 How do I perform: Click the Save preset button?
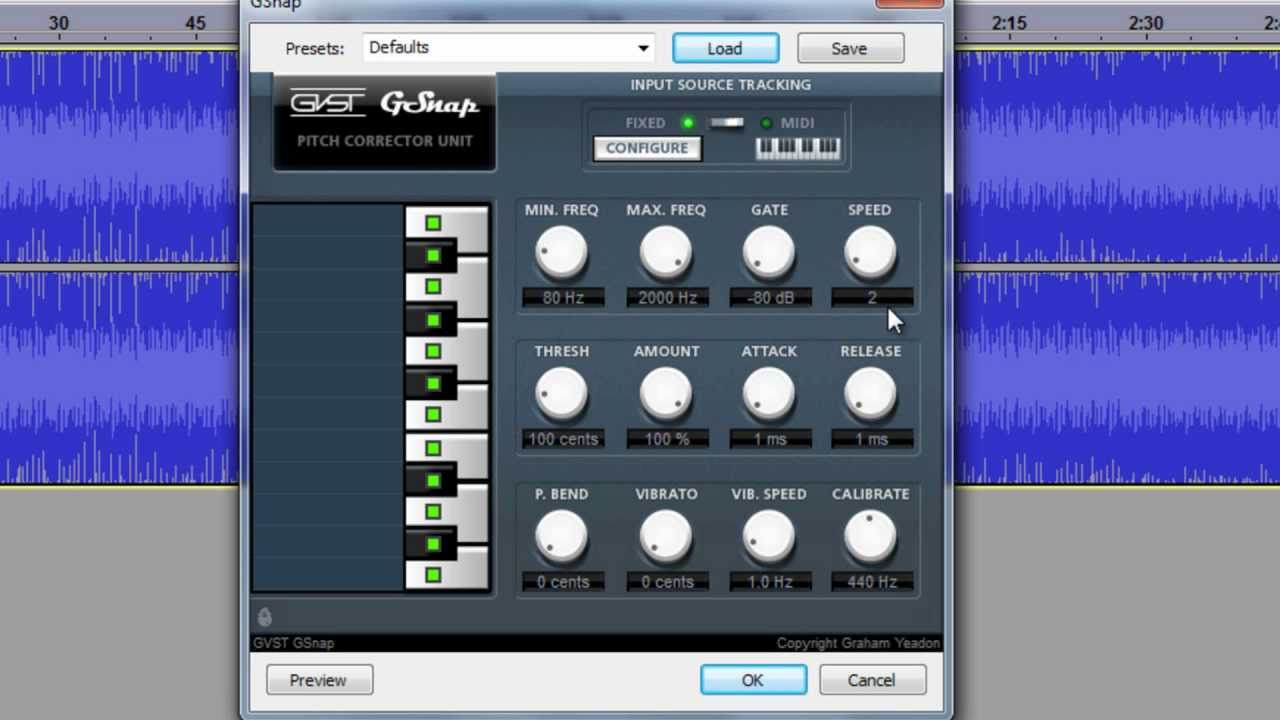[x=849, y=48]
